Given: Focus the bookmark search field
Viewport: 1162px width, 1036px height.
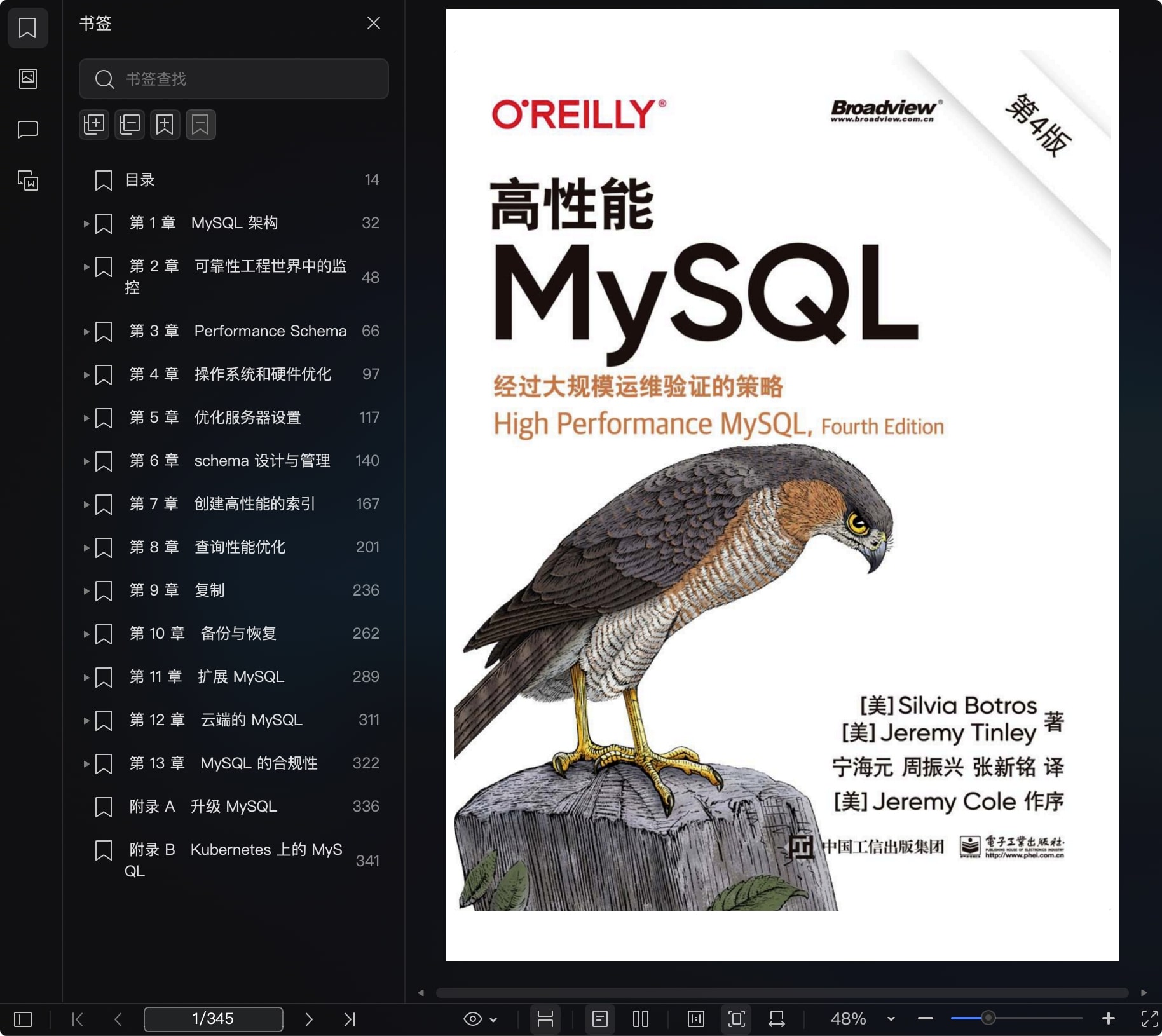Looking at the screenshot, I should [x=233, y=79].
